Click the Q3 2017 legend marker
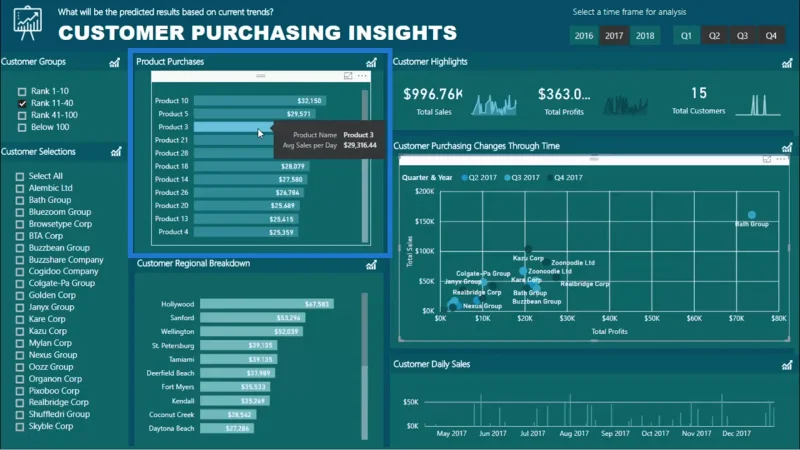The height and width of the screenshot is (450, 800). coord(507,178)
